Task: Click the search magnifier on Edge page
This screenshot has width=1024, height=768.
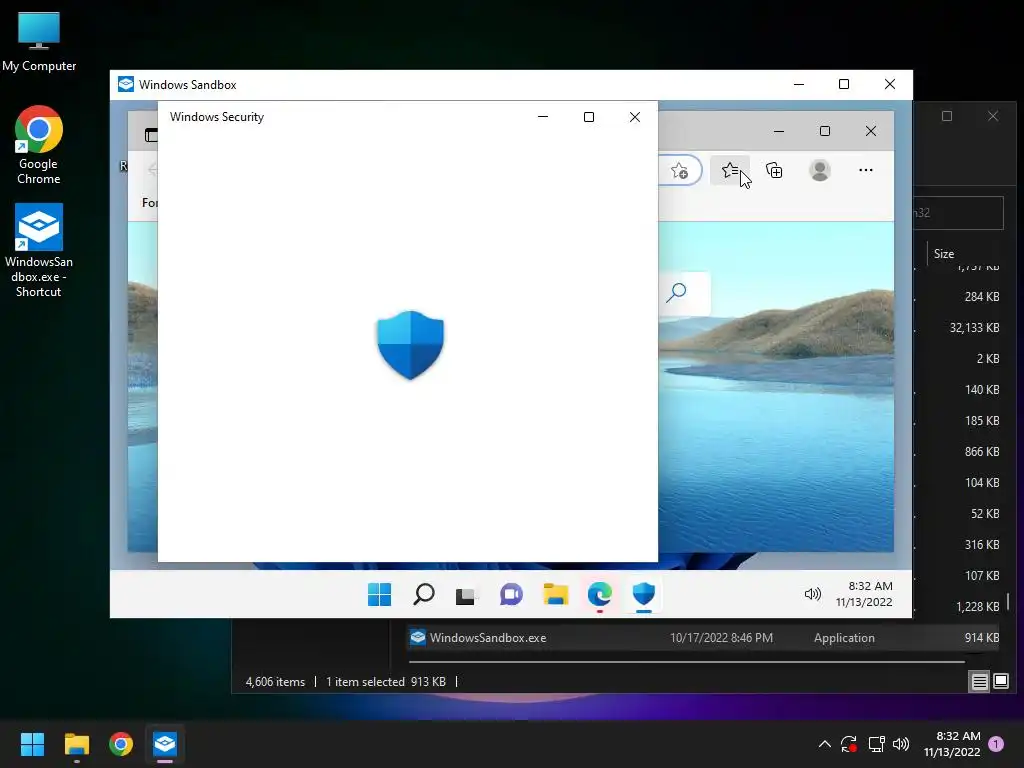Action: 676,292
